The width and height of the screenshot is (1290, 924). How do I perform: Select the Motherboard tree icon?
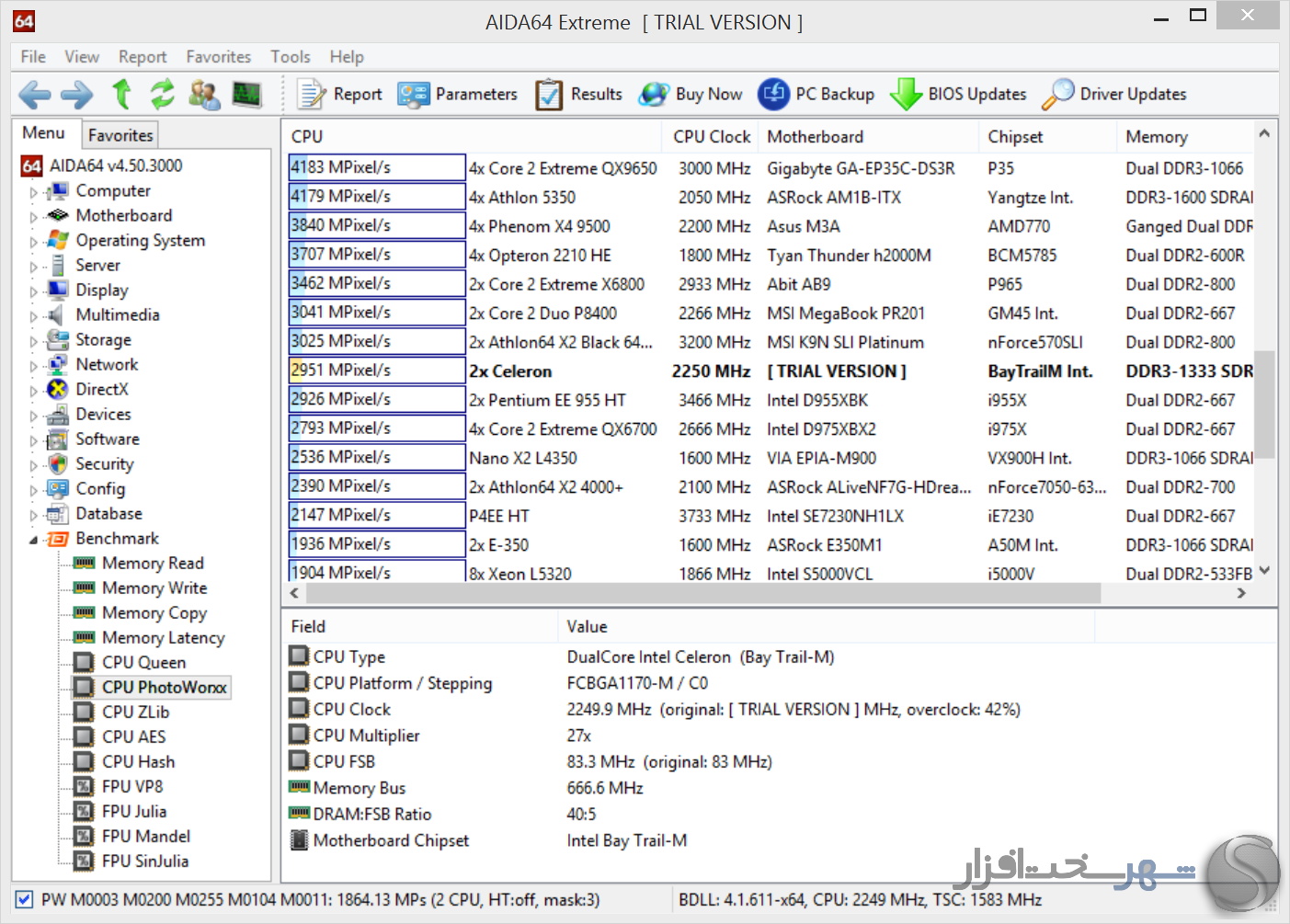point(58,216)
